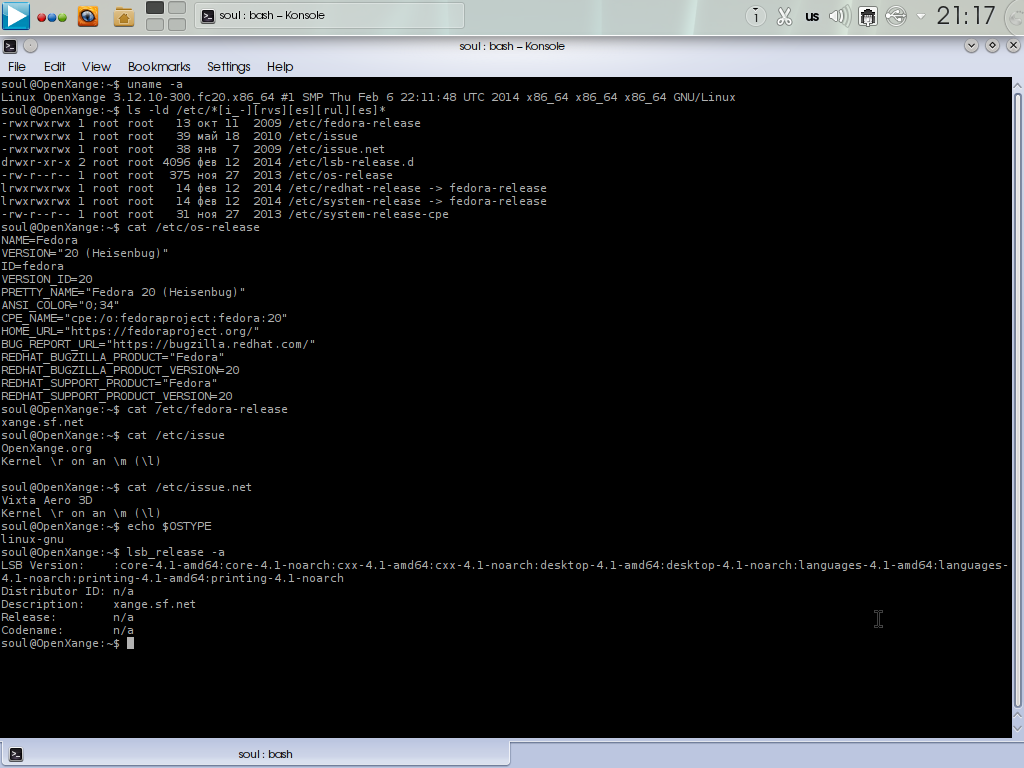Image resolution: width=1024 pixels, height=768 pixels.
Task: Open the panel toolbox at the panel's right edge
Action: tap(1016, 16)
